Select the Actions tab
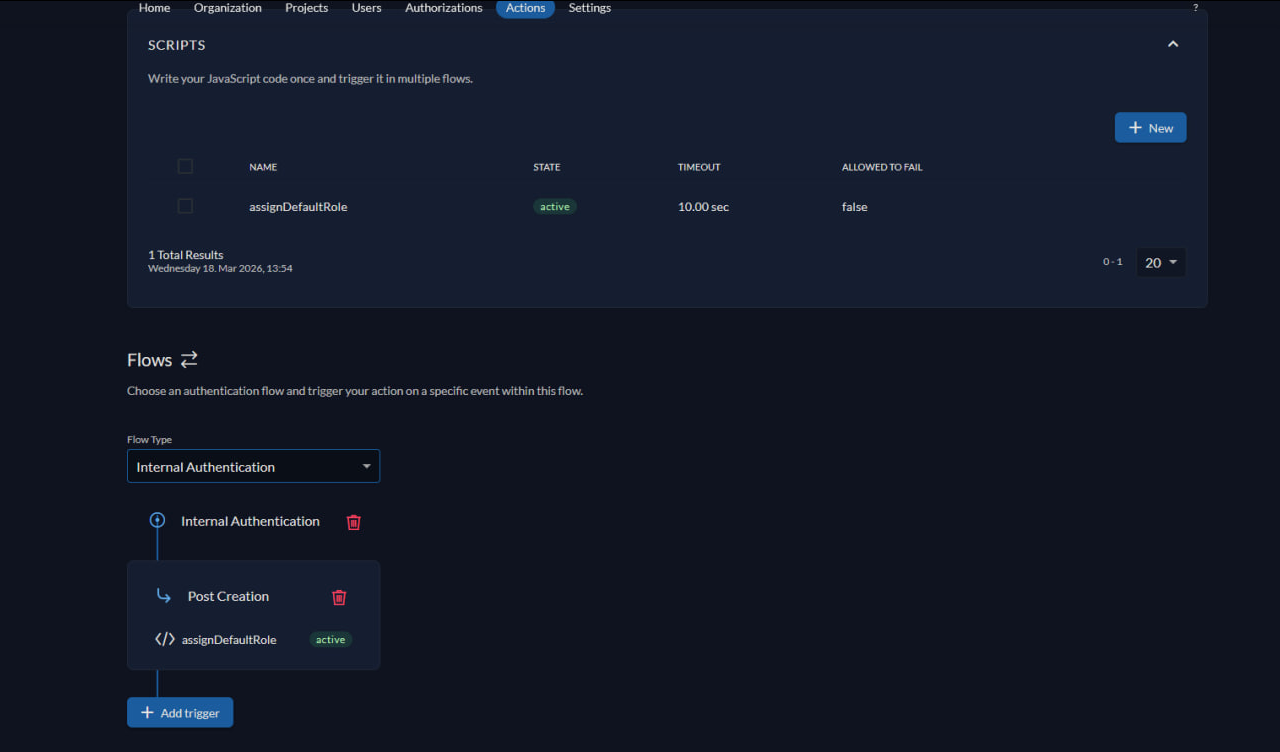The width and height of the screenshot is (1280, 752). (x=525, y=8)
